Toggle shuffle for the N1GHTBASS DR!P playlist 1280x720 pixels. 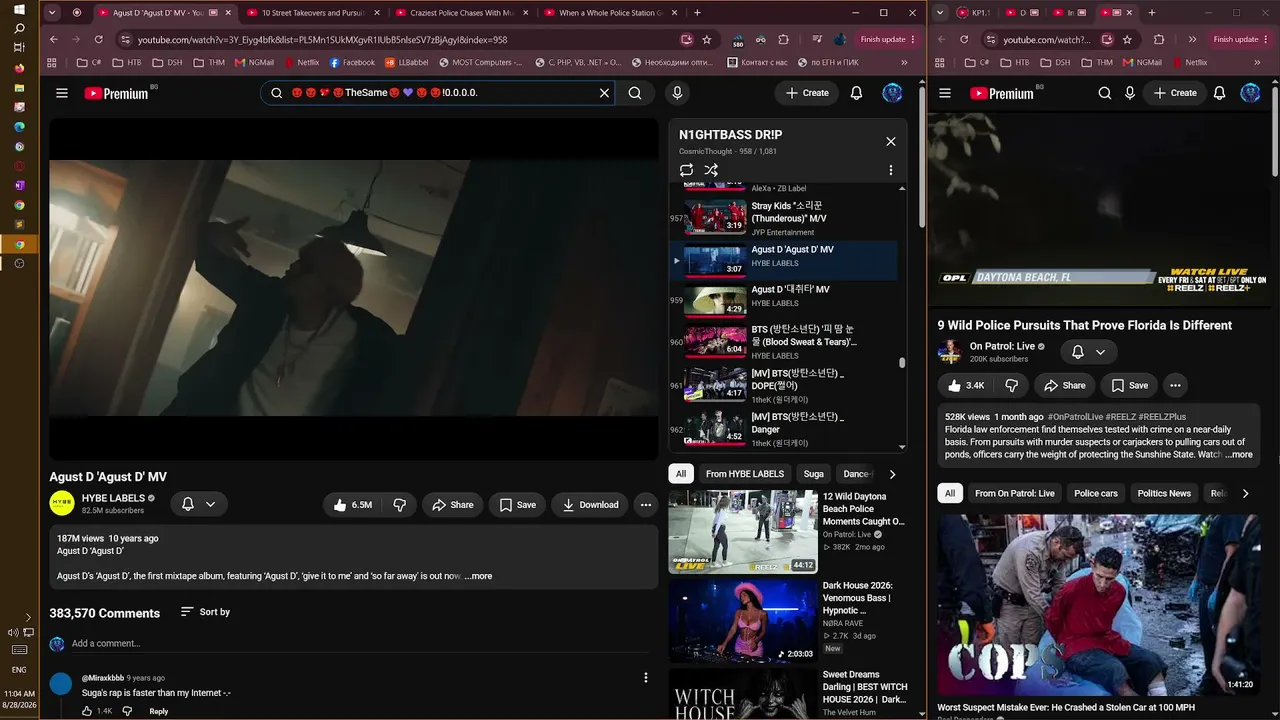[x=711, y=170]
